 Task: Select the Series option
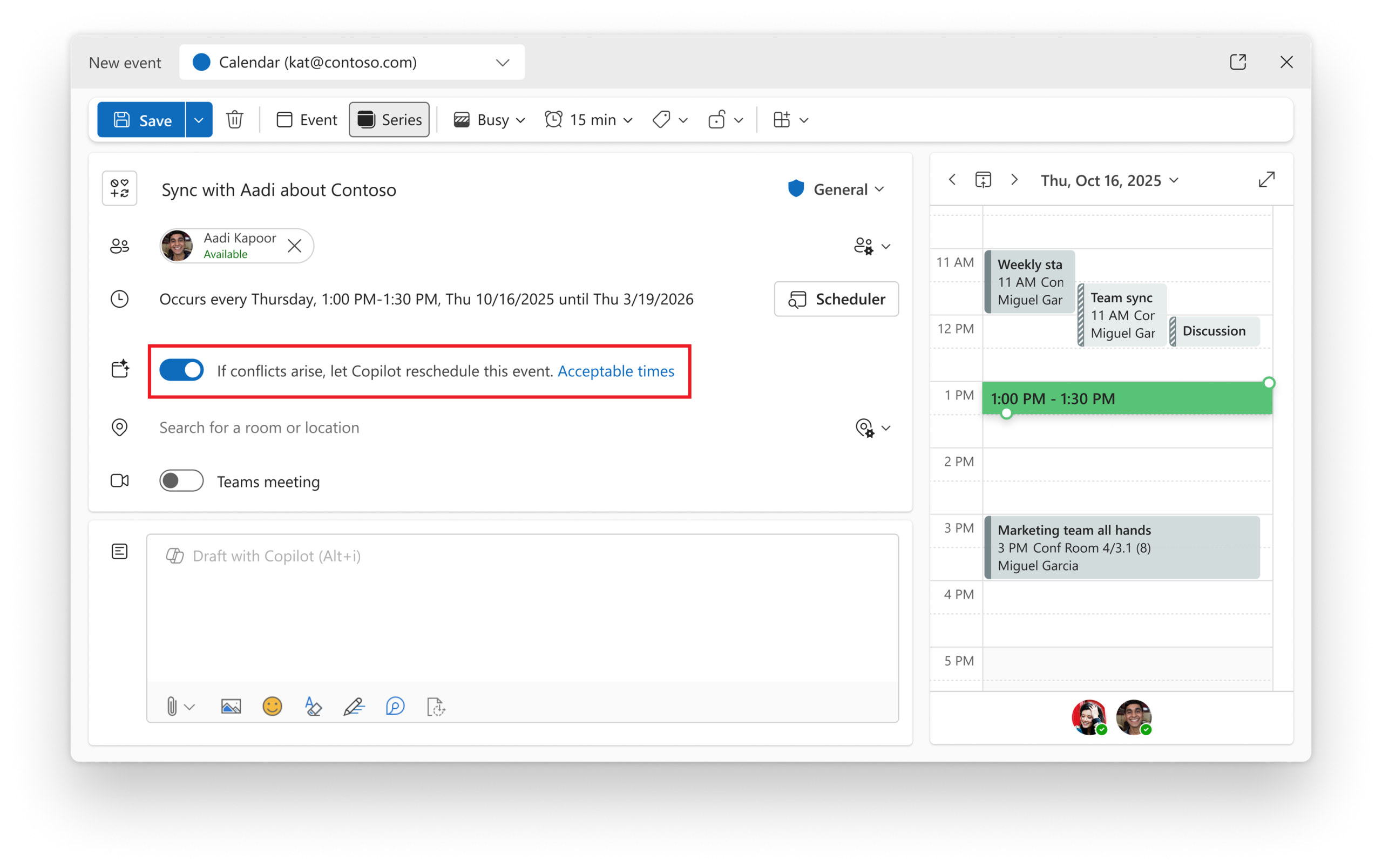point(389,120)
